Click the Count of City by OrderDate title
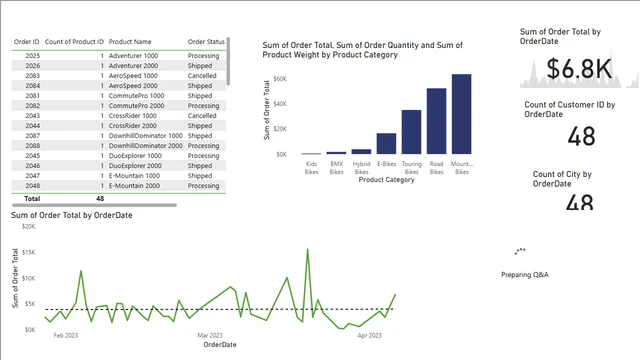 (562, 179)
